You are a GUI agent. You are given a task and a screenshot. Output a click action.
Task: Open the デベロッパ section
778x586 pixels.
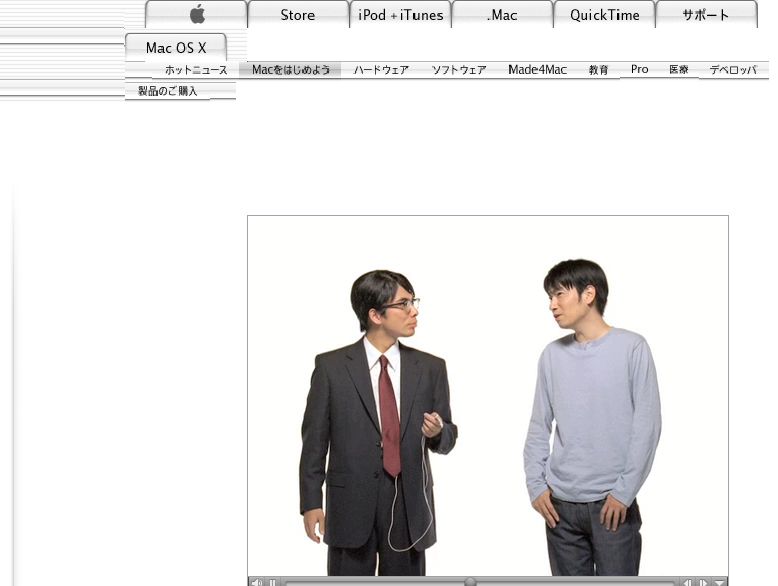[x=733, y=70]
